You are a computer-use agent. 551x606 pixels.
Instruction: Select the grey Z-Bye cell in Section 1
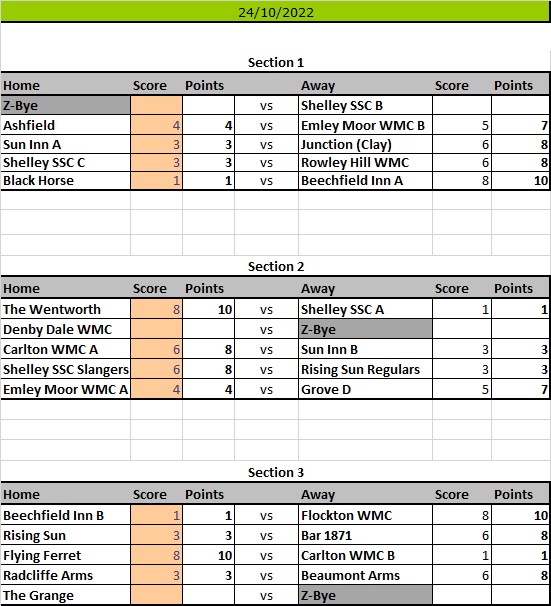coord(66,106)
